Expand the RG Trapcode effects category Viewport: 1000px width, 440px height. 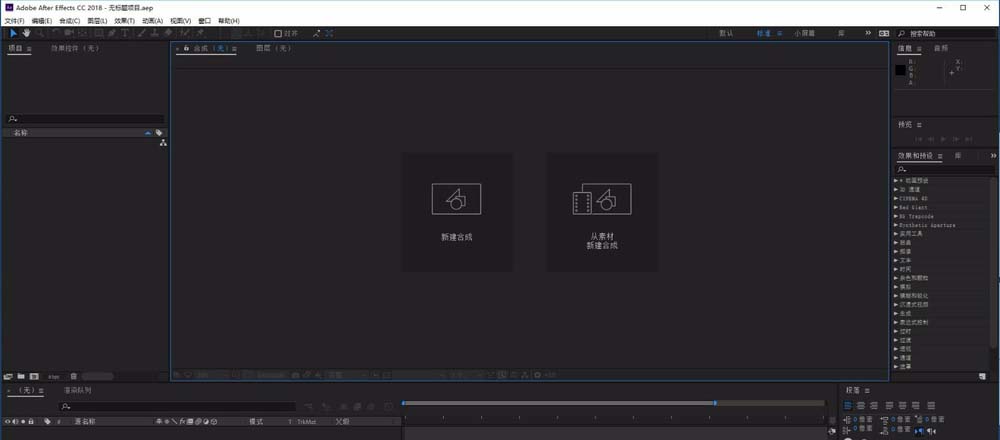(x=895, y=216)
